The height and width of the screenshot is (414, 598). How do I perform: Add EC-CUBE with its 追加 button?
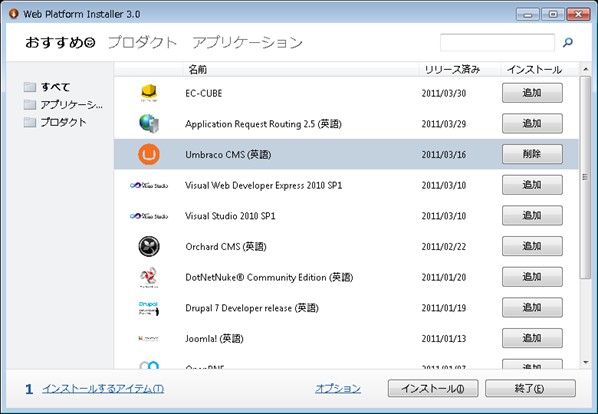click(x=532, y=93)
